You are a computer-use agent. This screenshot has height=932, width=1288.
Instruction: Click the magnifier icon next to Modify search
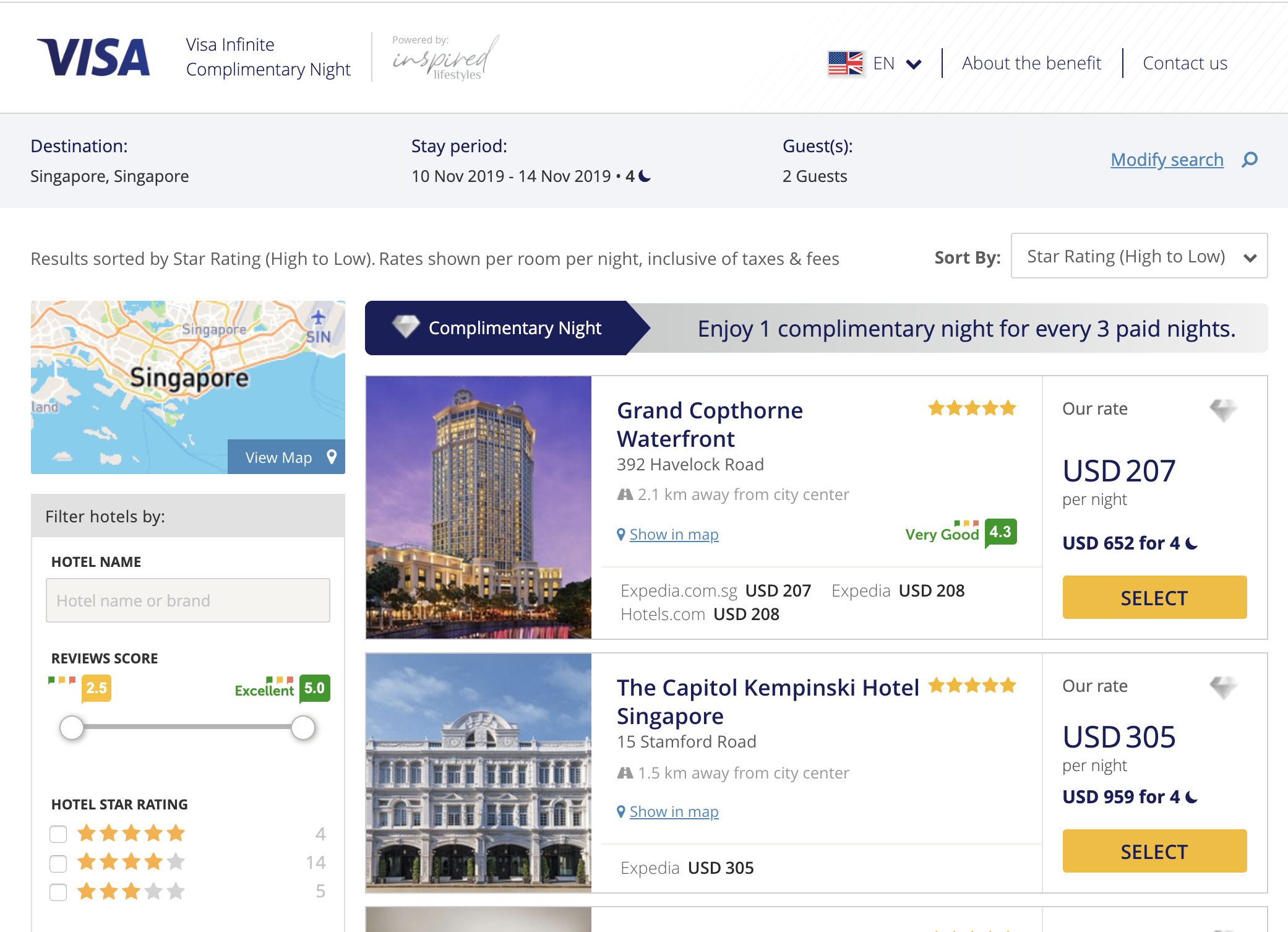[1250, 160]
